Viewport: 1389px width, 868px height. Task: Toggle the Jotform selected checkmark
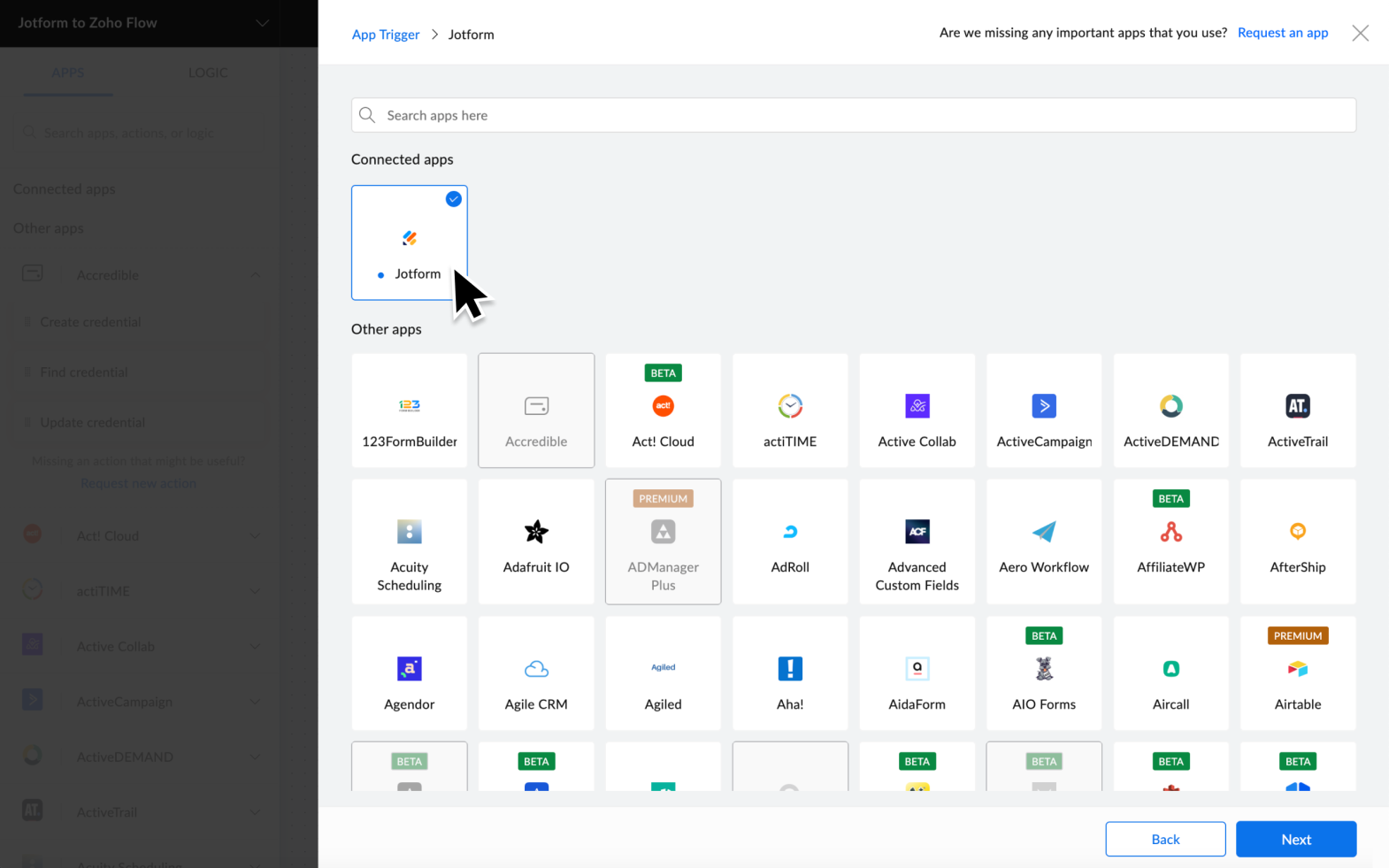[x=454, y=199]
